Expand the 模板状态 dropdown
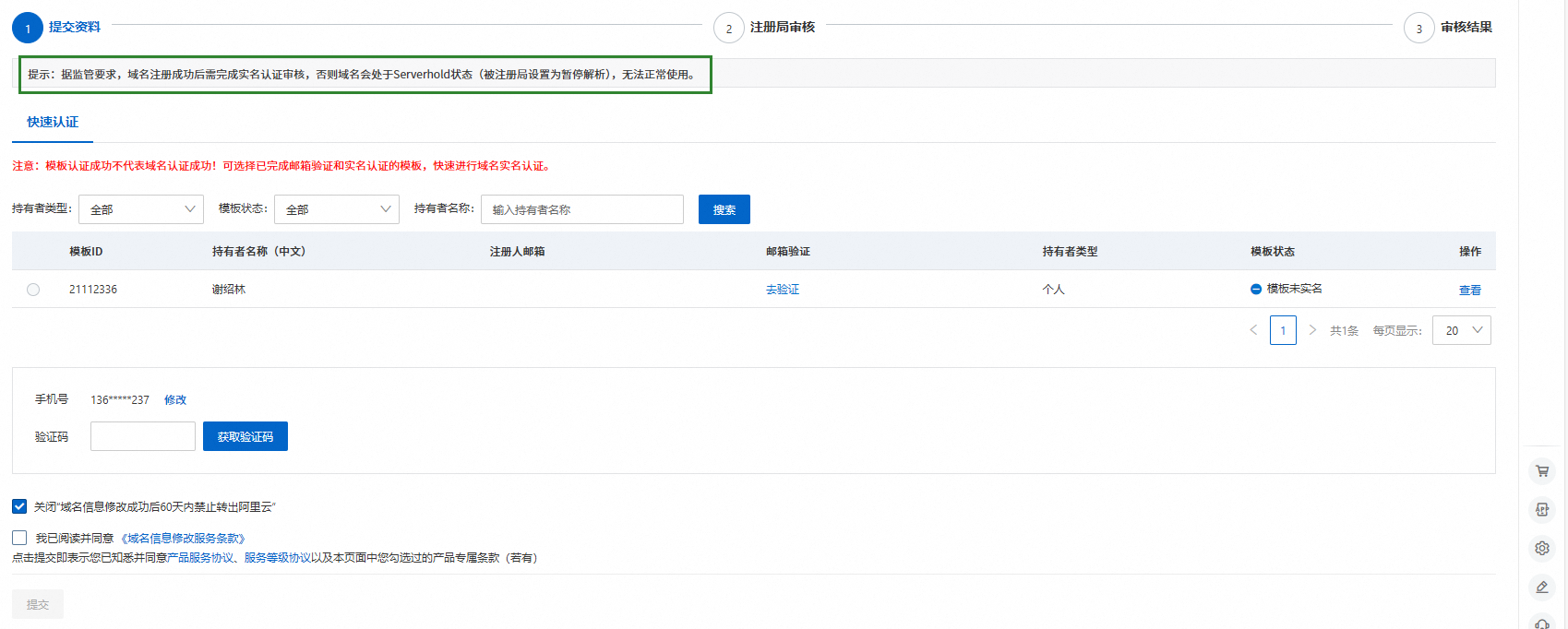 [x=337, y=209]
